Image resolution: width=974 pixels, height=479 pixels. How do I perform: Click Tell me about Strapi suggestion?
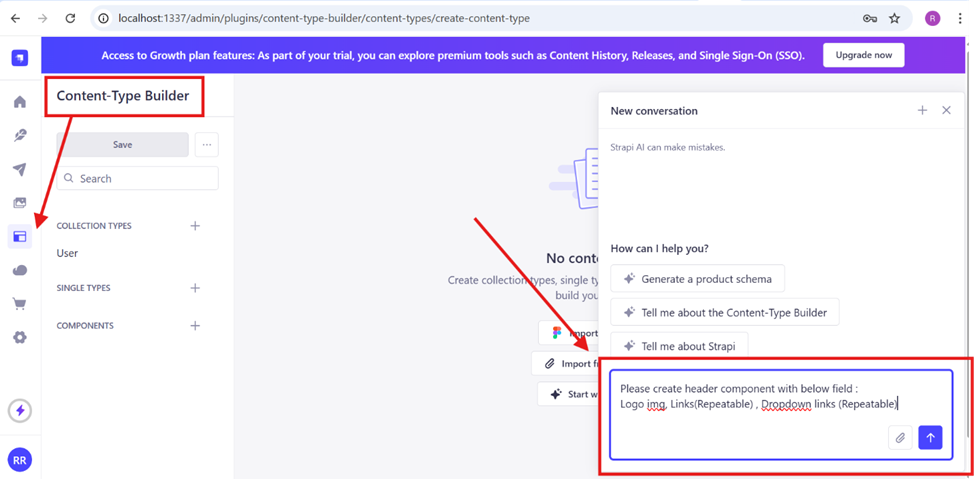(x=679, y=345)
